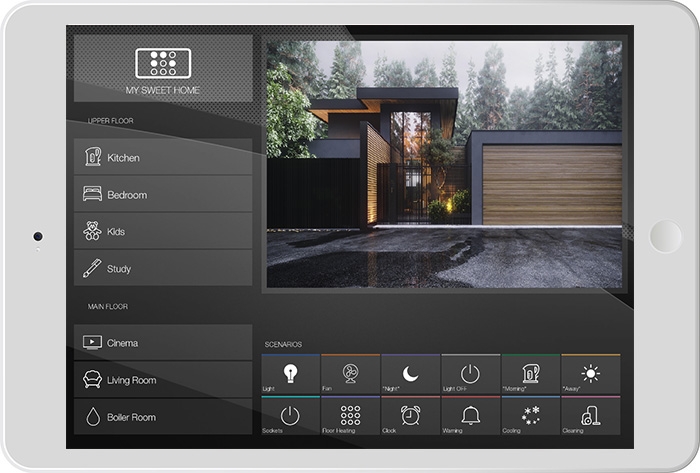This screenshot has width=700, height=473.
Task: Open the Bedroom room
Action: [163, 194]
